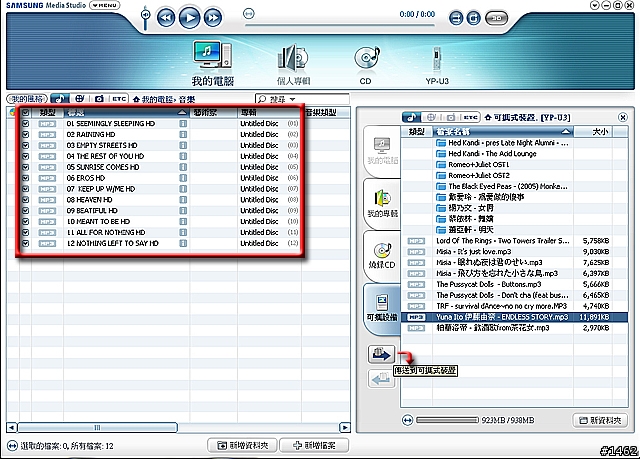Uncheck the 08 HEAVEN HD checkbox
This screenshot has height=459, width=640.
click(26, 200)
